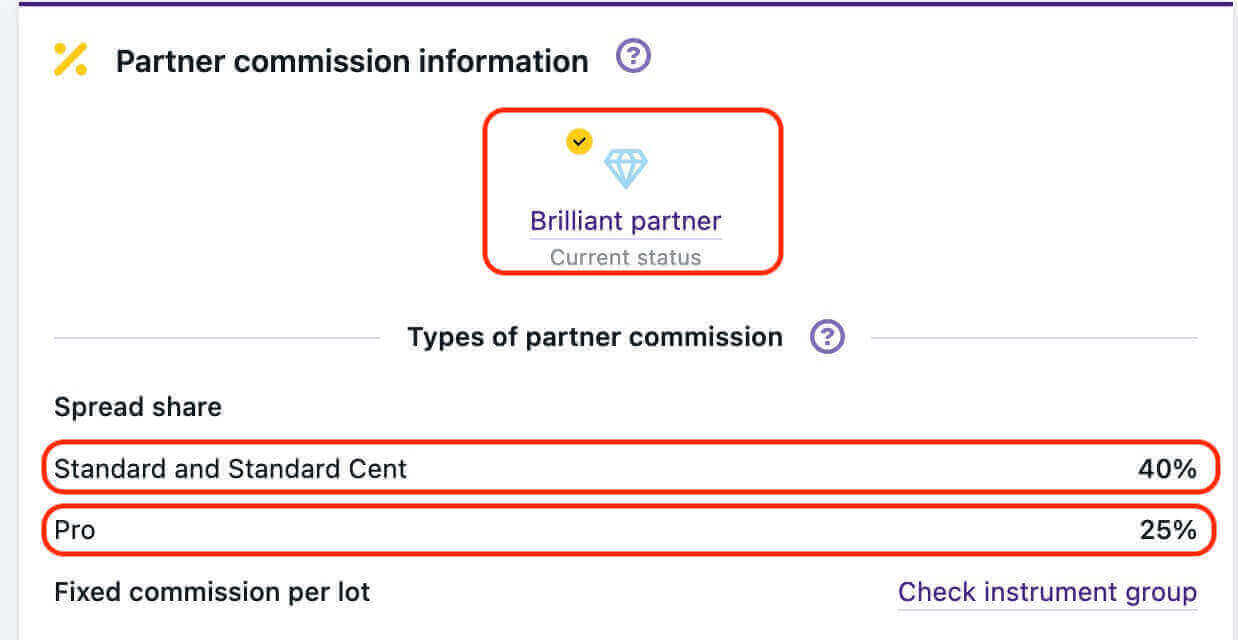Click divider line left of Types heading
The width and height of the screenshot is (1238, 640).
(216, 338)
